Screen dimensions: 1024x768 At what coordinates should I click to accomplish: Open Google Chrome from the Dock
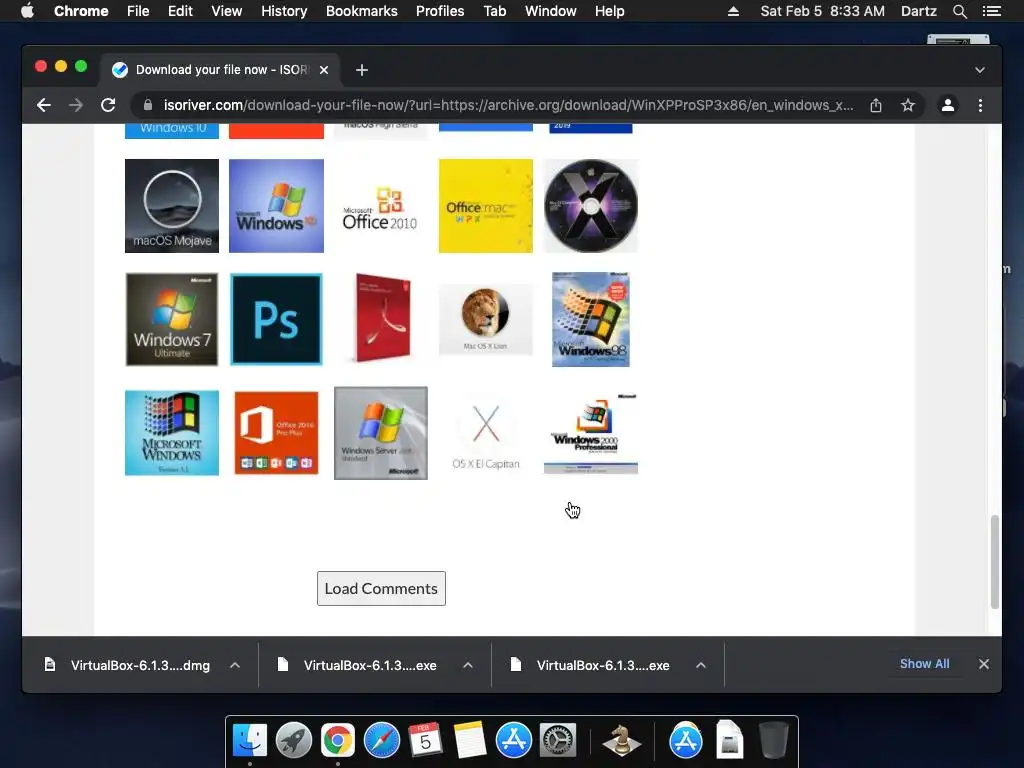(x=338, y=740)
